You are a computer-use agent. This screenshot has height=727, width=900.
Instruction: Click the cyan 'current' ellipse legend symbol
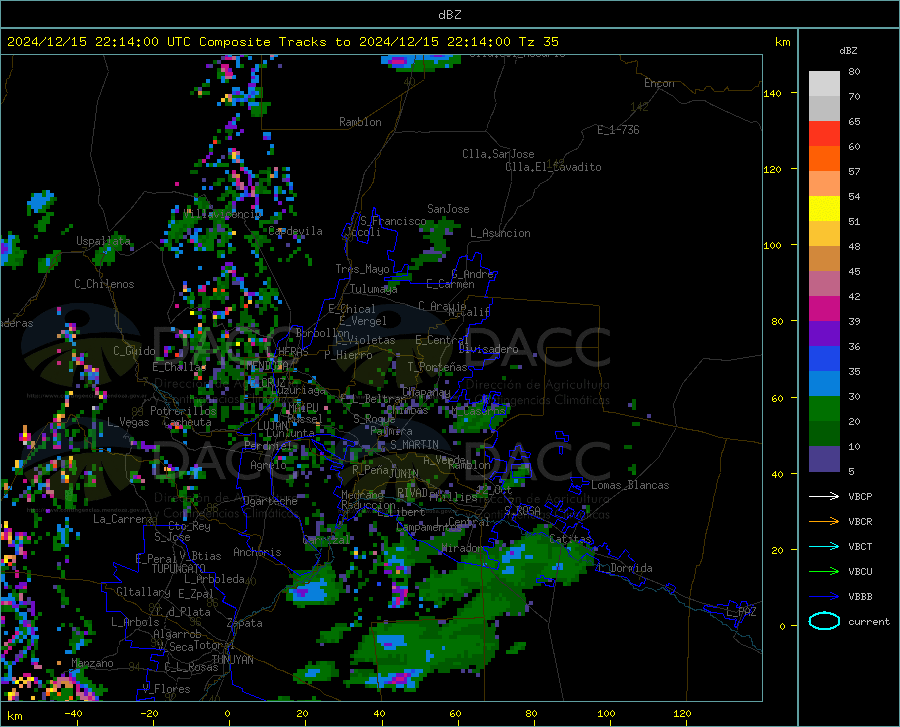coord(824,621)
